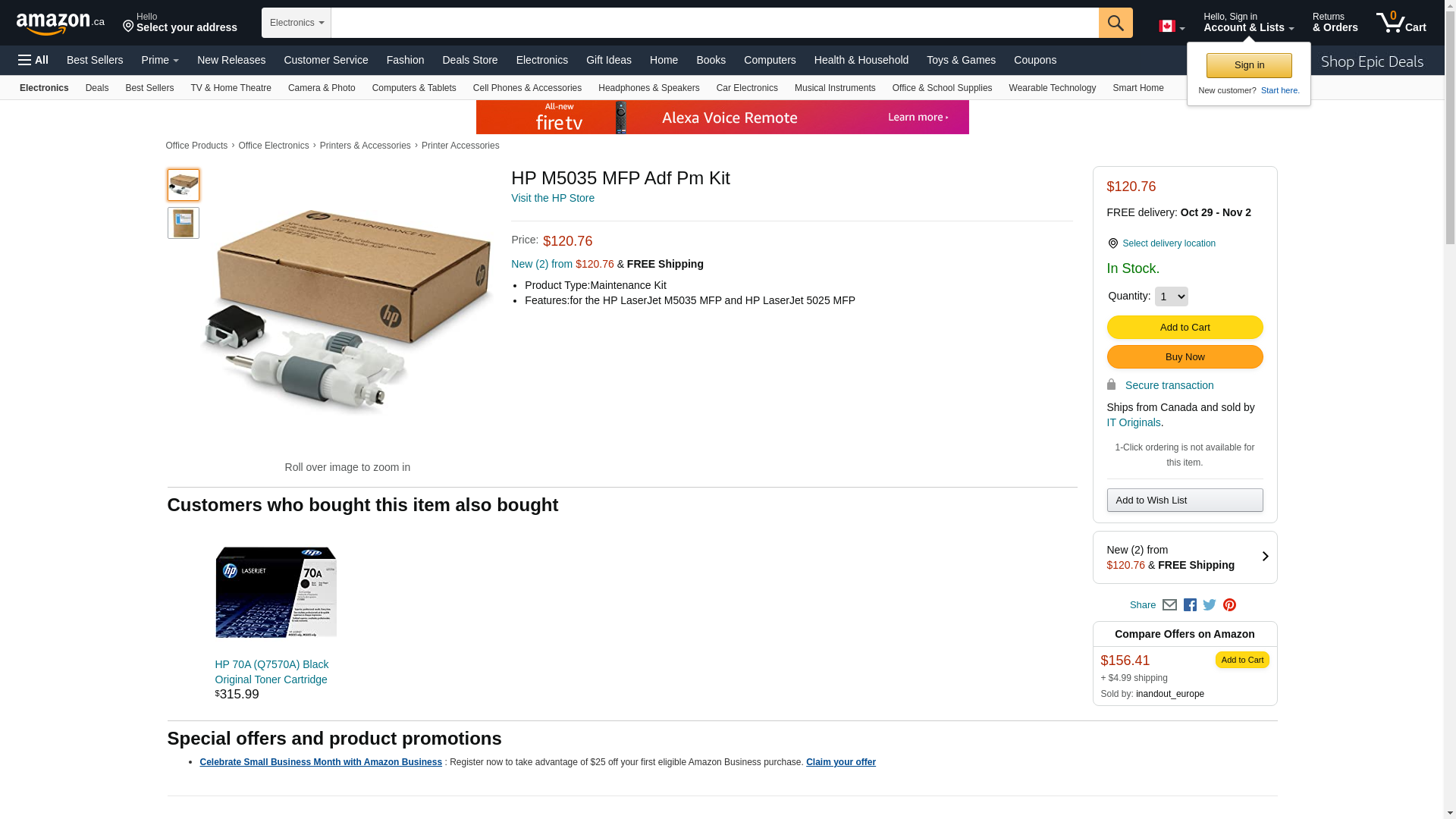
Task: Share product on Facebook
Action: click(1190, 605)
